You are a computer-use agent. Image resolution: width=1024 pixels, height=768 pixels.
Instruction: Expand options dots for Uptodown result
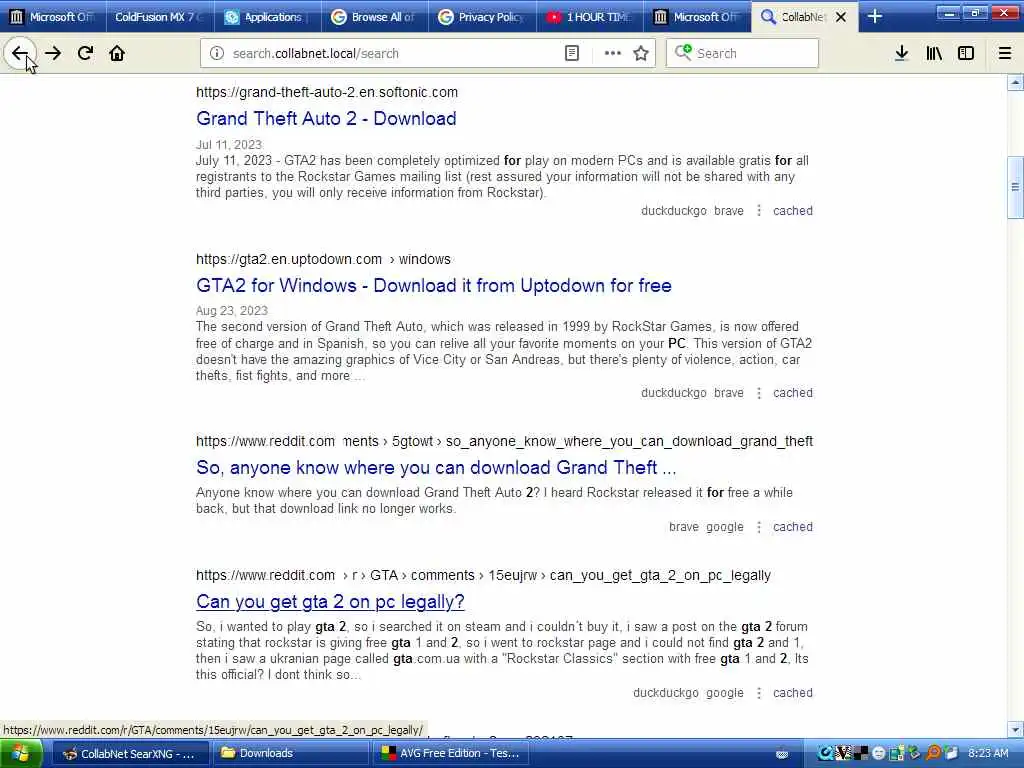[x=758, y=393]
